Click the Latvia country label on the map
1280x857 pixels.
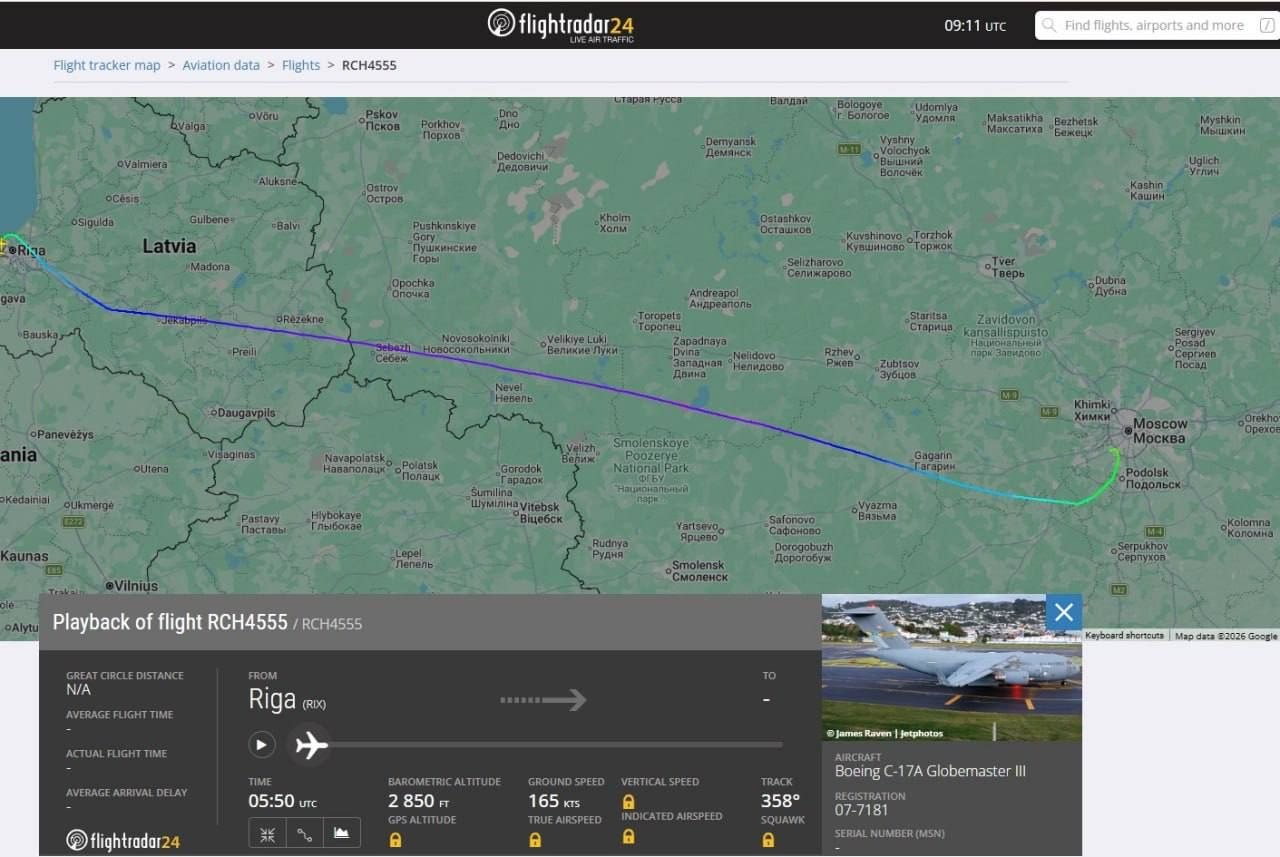tap(169, 246)
